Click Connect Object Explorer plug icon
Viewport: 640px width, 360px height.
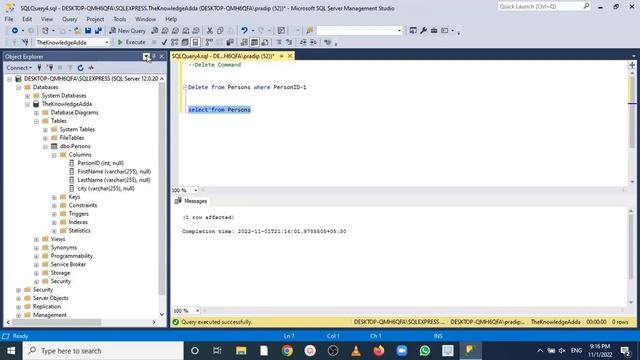click(39, 68)
